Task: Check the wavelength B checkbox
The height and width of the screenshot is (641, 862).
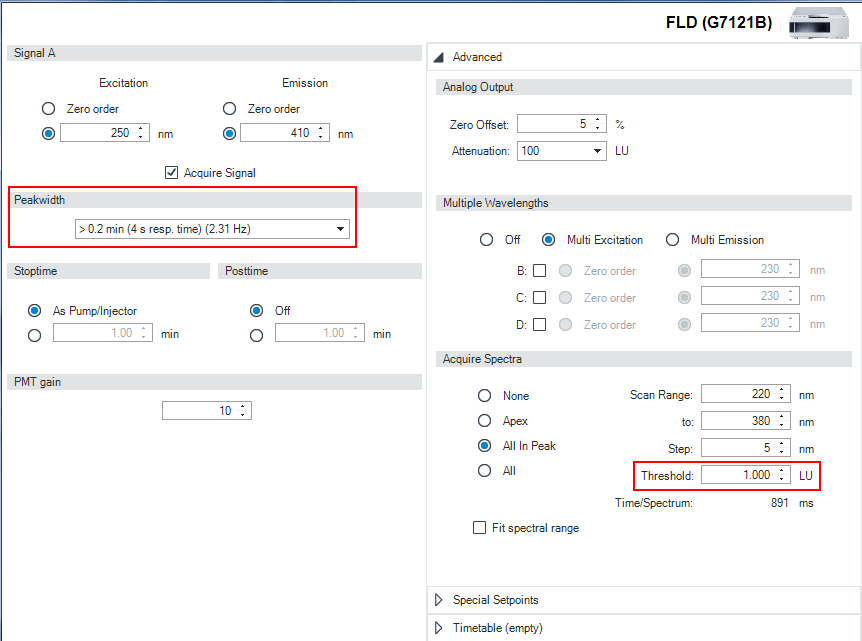Action: click(540, 270)
